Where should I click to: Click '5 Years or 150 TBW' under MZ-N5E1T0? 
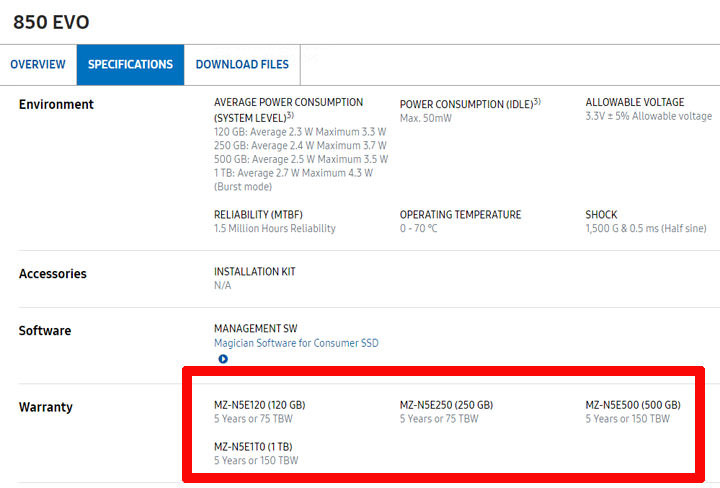point(256,460)
